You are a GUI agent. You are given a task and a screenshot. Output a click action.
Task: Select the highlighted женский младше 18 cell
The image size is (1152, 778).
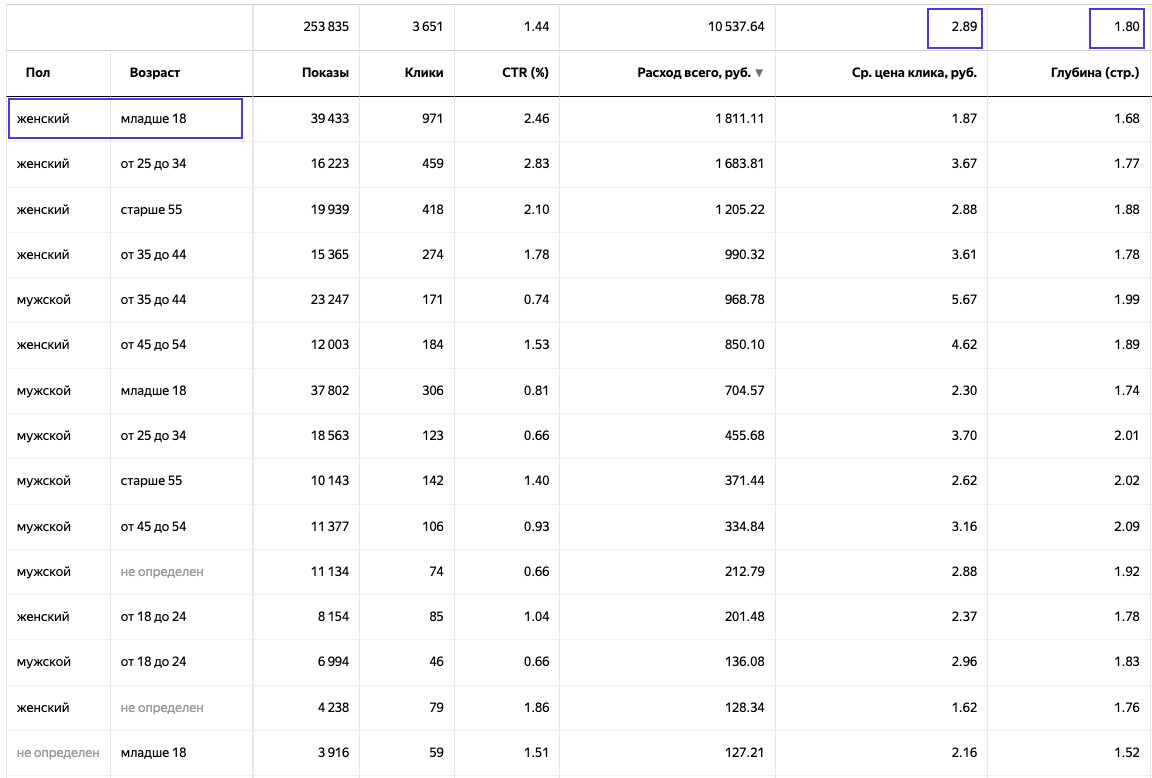(125, 118)
